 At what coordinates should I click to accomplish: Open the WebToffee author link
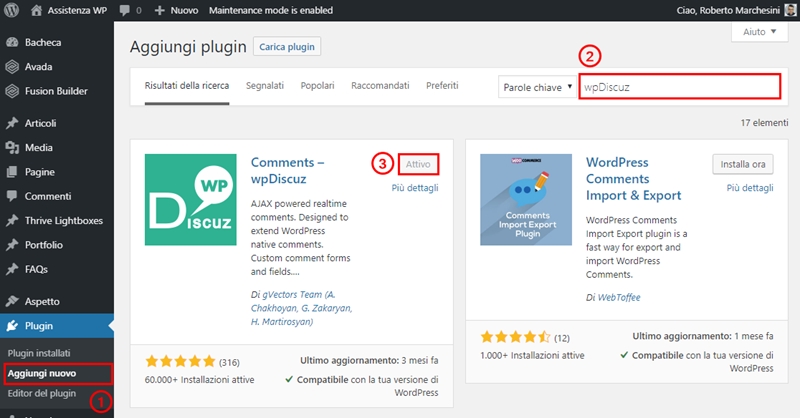pyautogui.click(x=619, y=298)
